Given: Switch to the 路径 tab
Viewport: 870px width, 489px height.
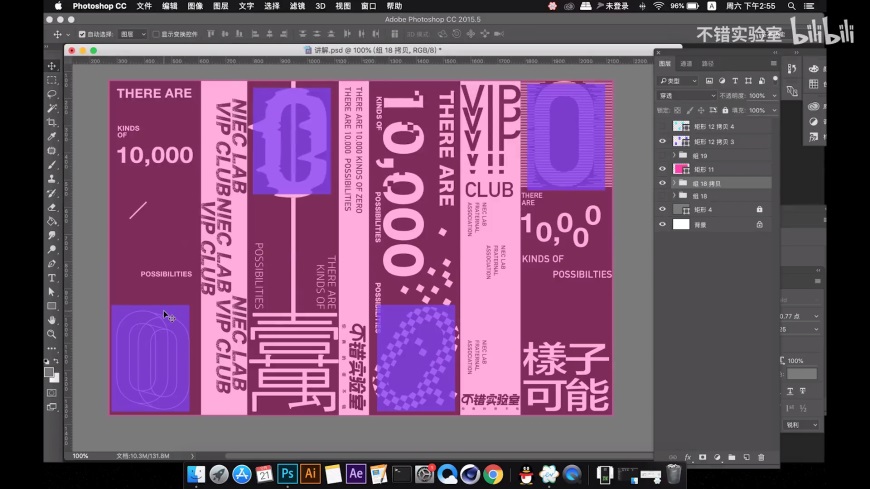Looking at the screenshot, I should coord(707,64).
